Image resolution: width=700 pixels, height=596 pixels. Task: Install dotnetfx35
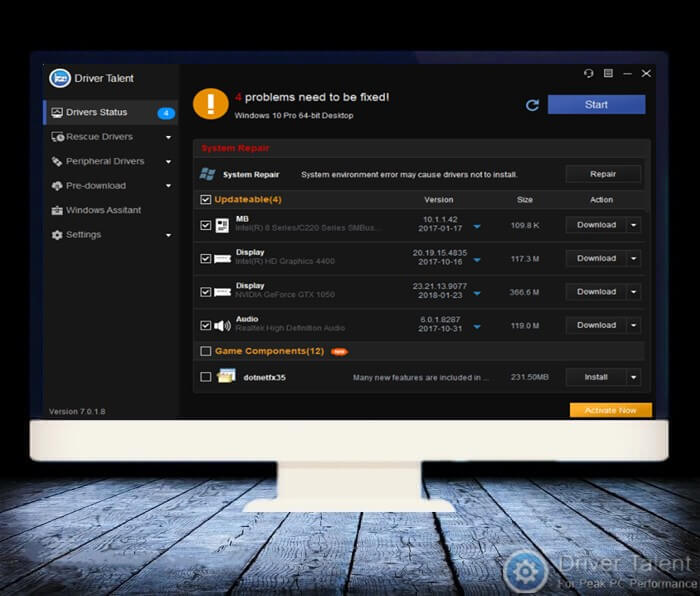pyautogui.click(x=596, y=377)
